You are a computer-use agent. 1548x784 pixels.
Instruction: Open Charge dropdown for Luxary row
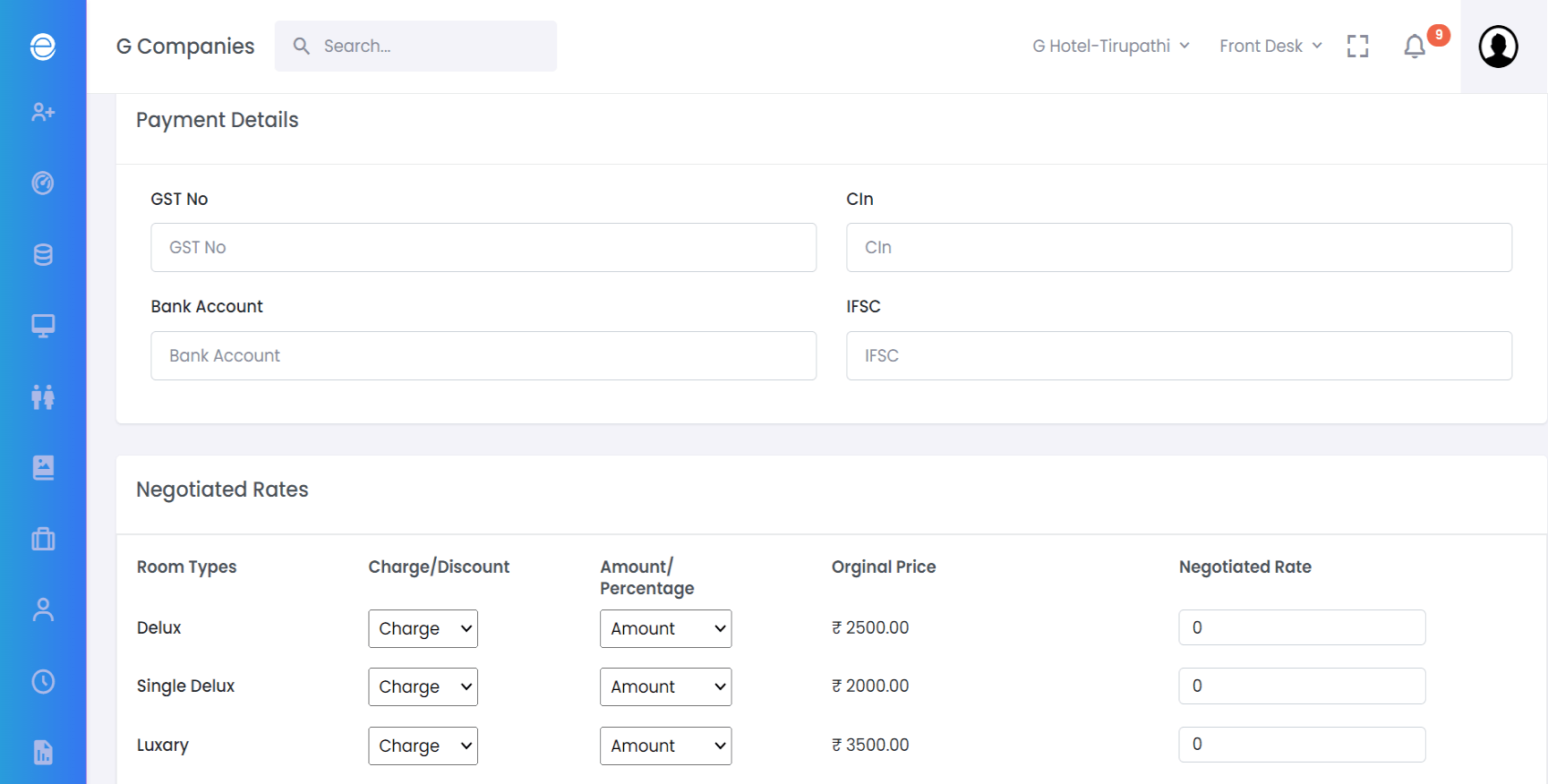coord(423,746)
